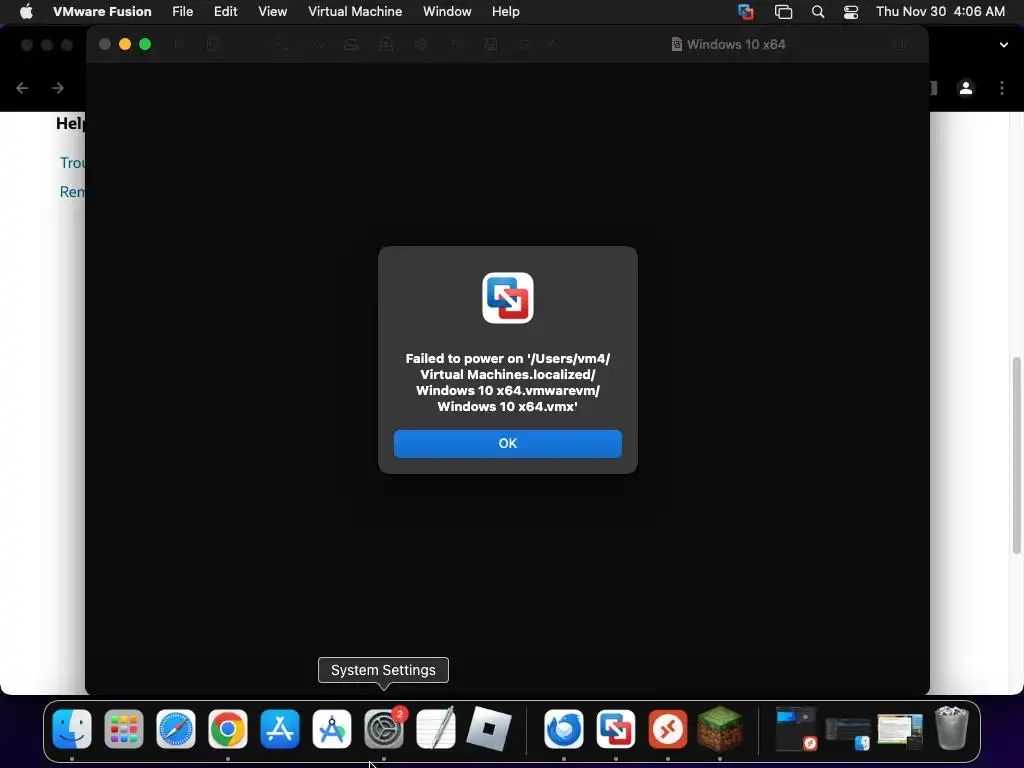The width and height of the screenshot is (1024, 768).
Task: Launch Safari from the Dock
Action: click(176, 729)
